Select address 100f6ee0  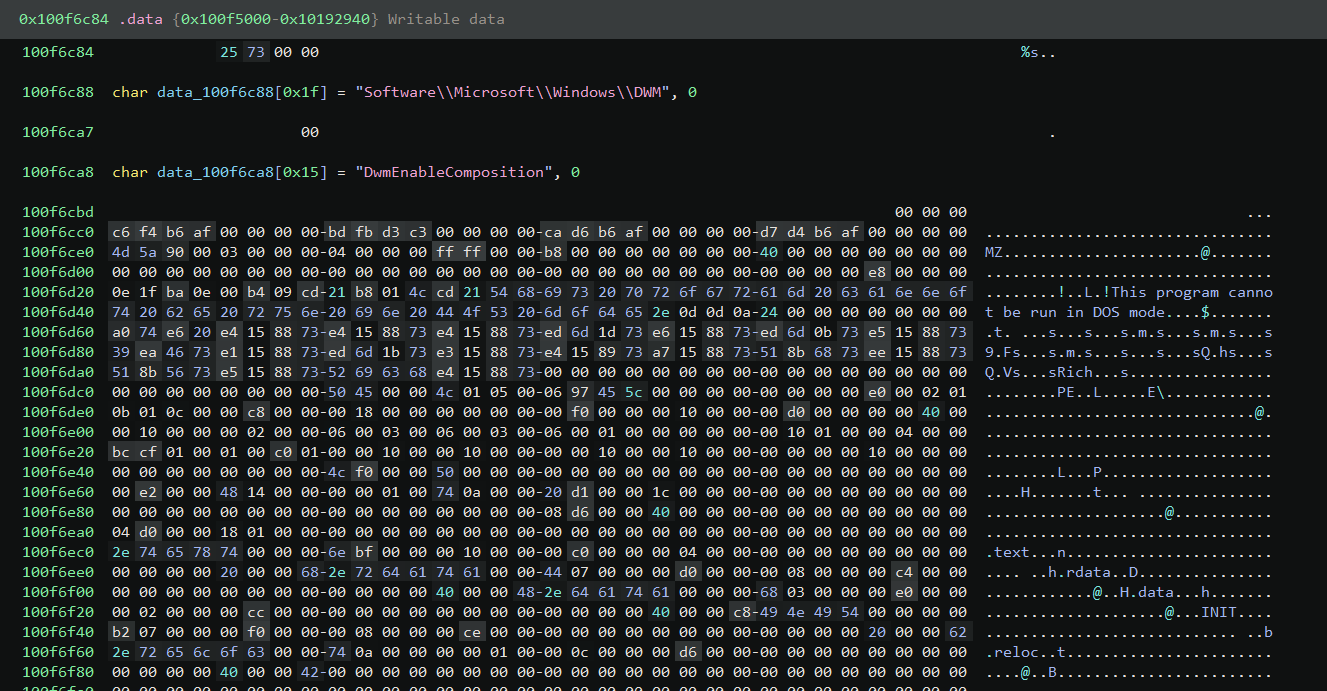tap(58, 572)
